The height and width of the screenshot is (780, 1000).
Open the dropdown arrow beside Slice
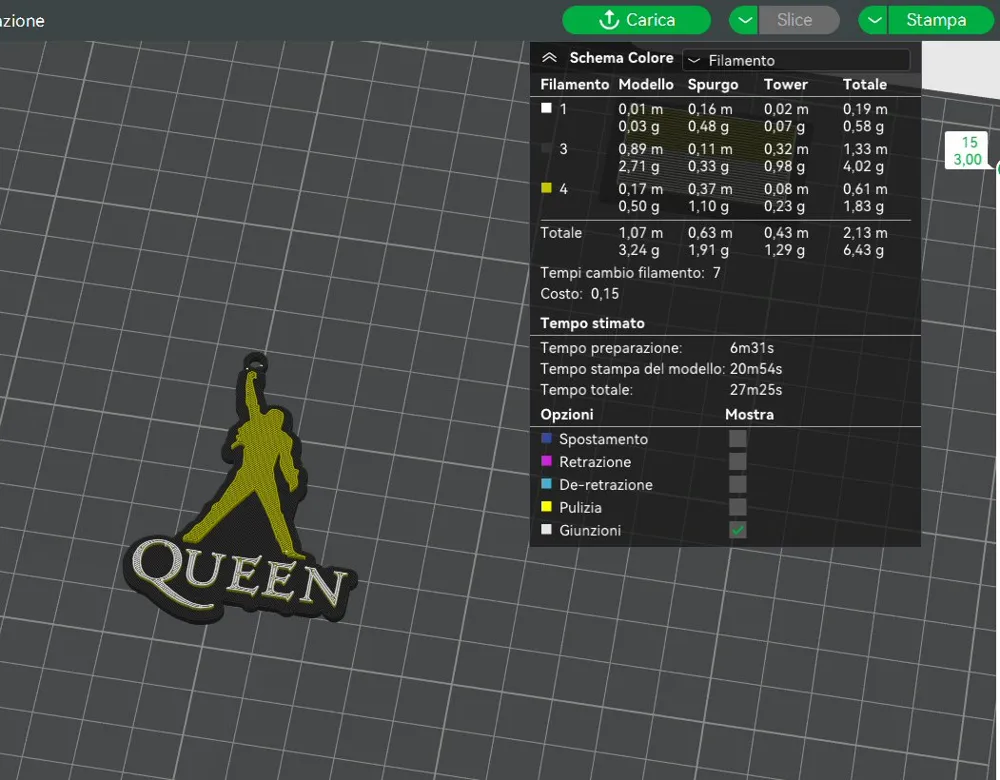click(744, 20)
